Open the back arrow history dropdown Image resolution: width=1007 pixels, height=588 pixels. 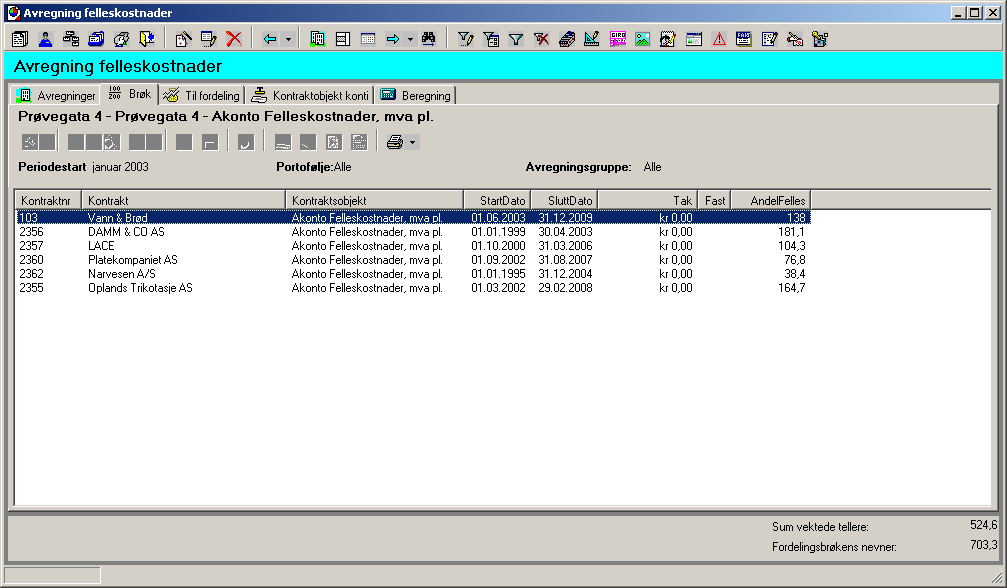click(x=288, y=39)
